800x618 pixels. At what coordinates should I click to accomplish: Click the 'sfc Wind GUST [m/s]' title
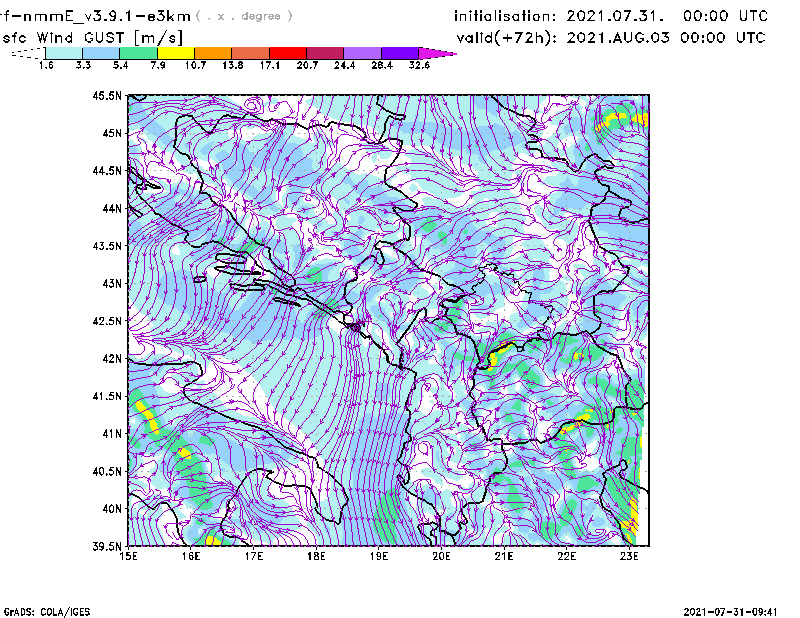click(92, 38)
